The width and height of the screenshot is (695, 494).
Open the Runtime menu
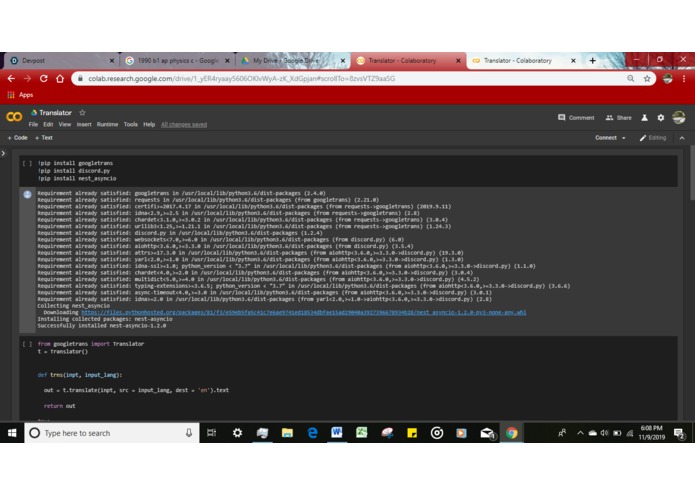[x=107, y=124]
